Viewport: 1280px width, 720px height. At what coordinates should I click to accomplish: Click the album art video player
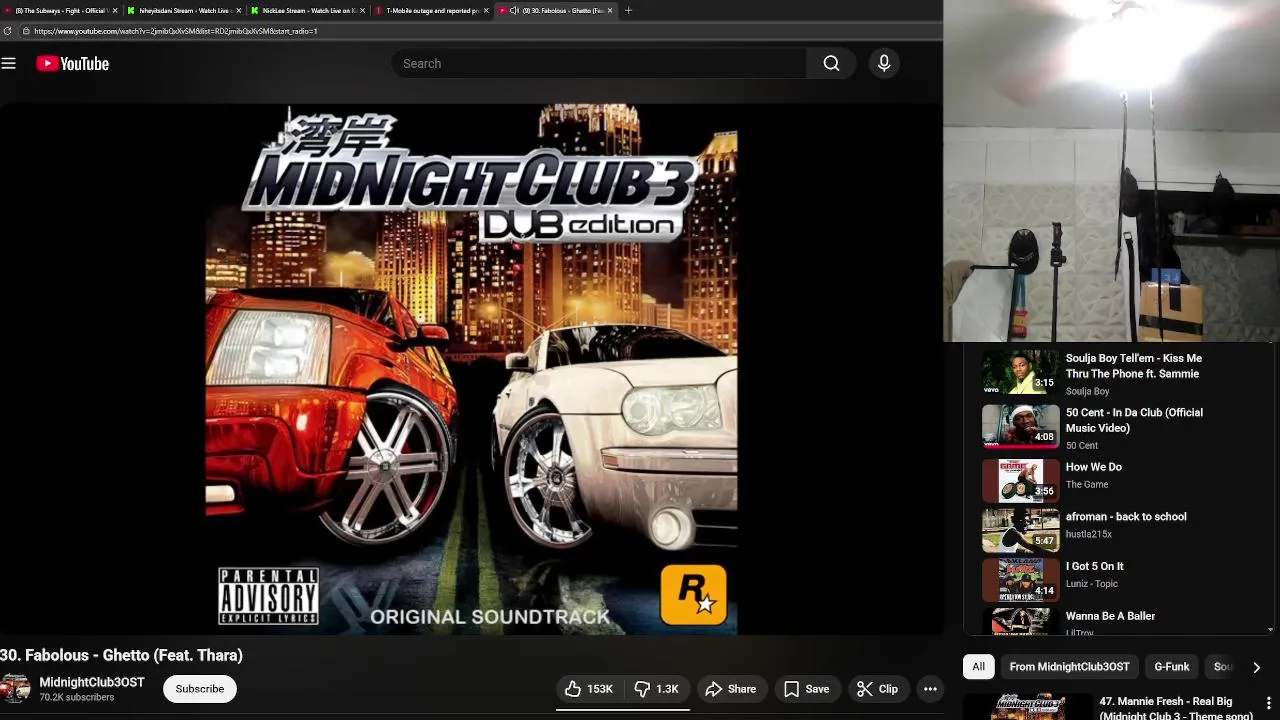[x=471, y=368]
